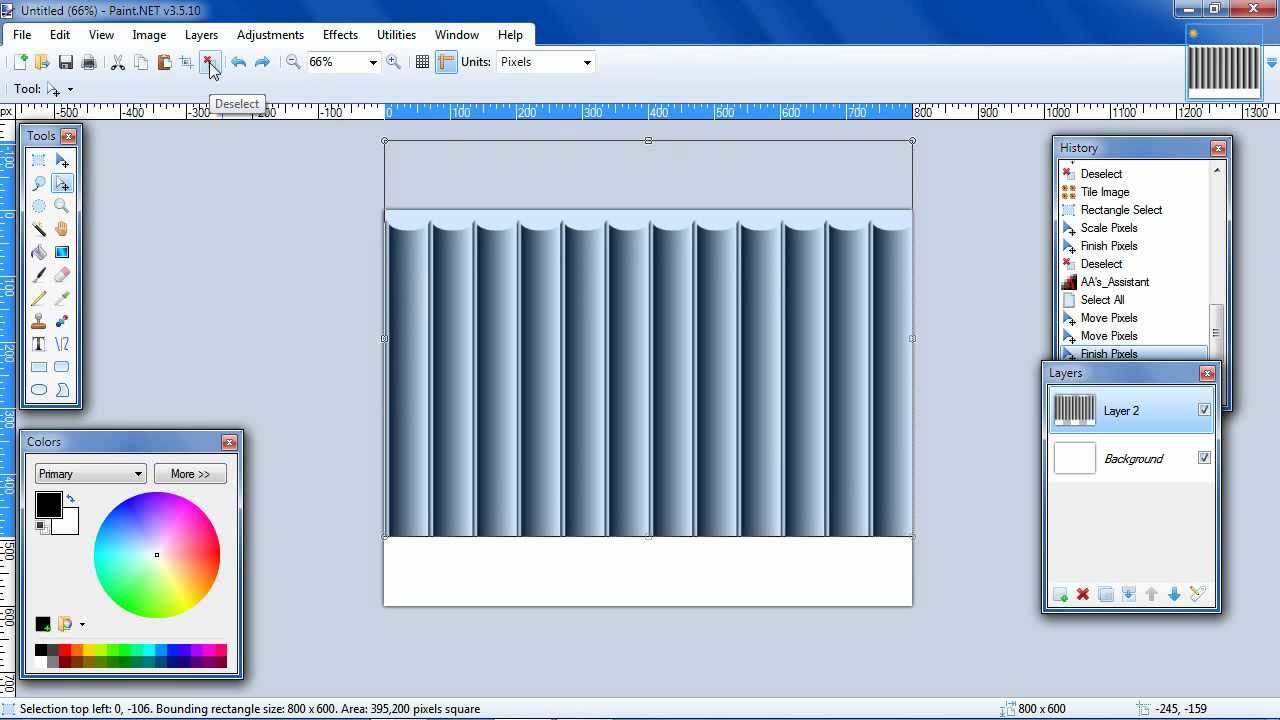This screenshot has width=1280, height=720.
Task: Save the image with the floppy icon
Action: (66, 62)
